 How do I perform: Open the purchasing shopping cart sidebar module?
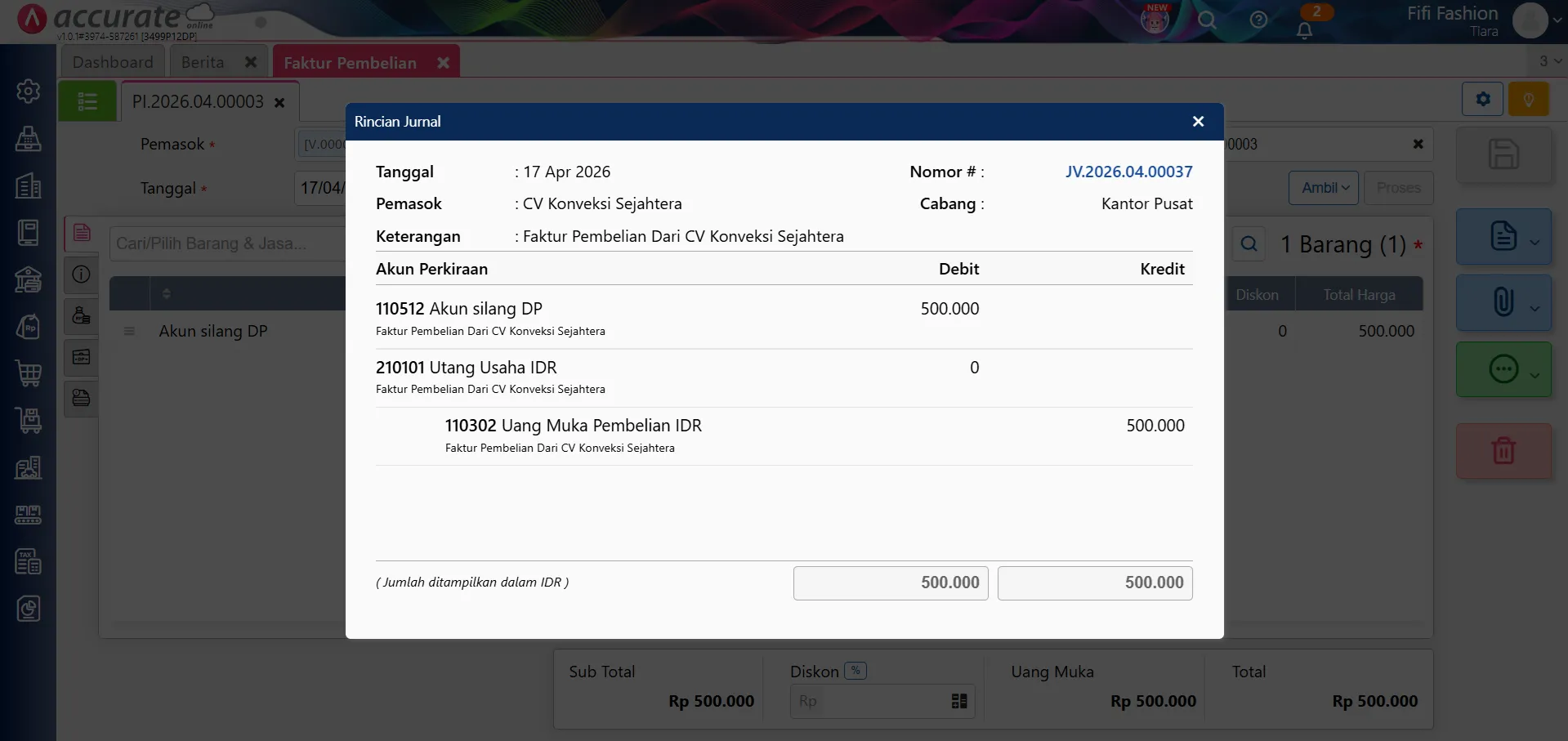coord(29,373)
